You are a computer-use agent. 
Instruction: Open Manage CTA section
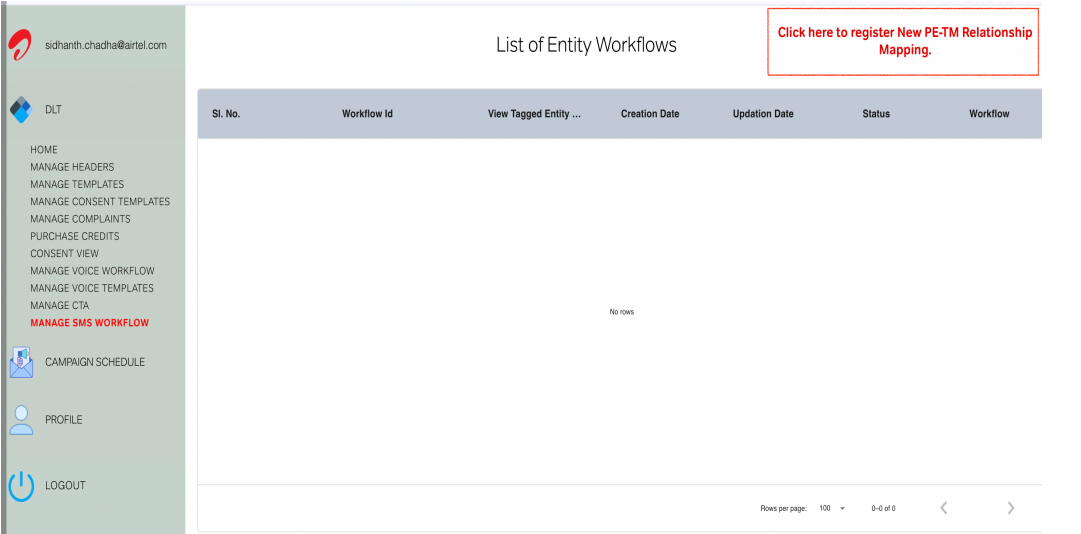point(59,305)
